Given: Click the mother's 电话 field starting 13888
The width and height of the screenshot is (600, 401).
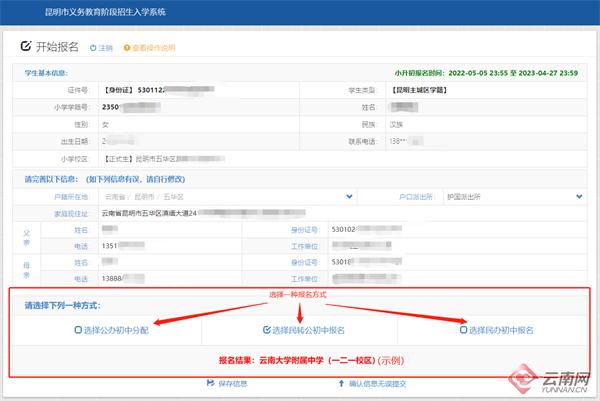Looking at the screenshot, I should 170,279.
